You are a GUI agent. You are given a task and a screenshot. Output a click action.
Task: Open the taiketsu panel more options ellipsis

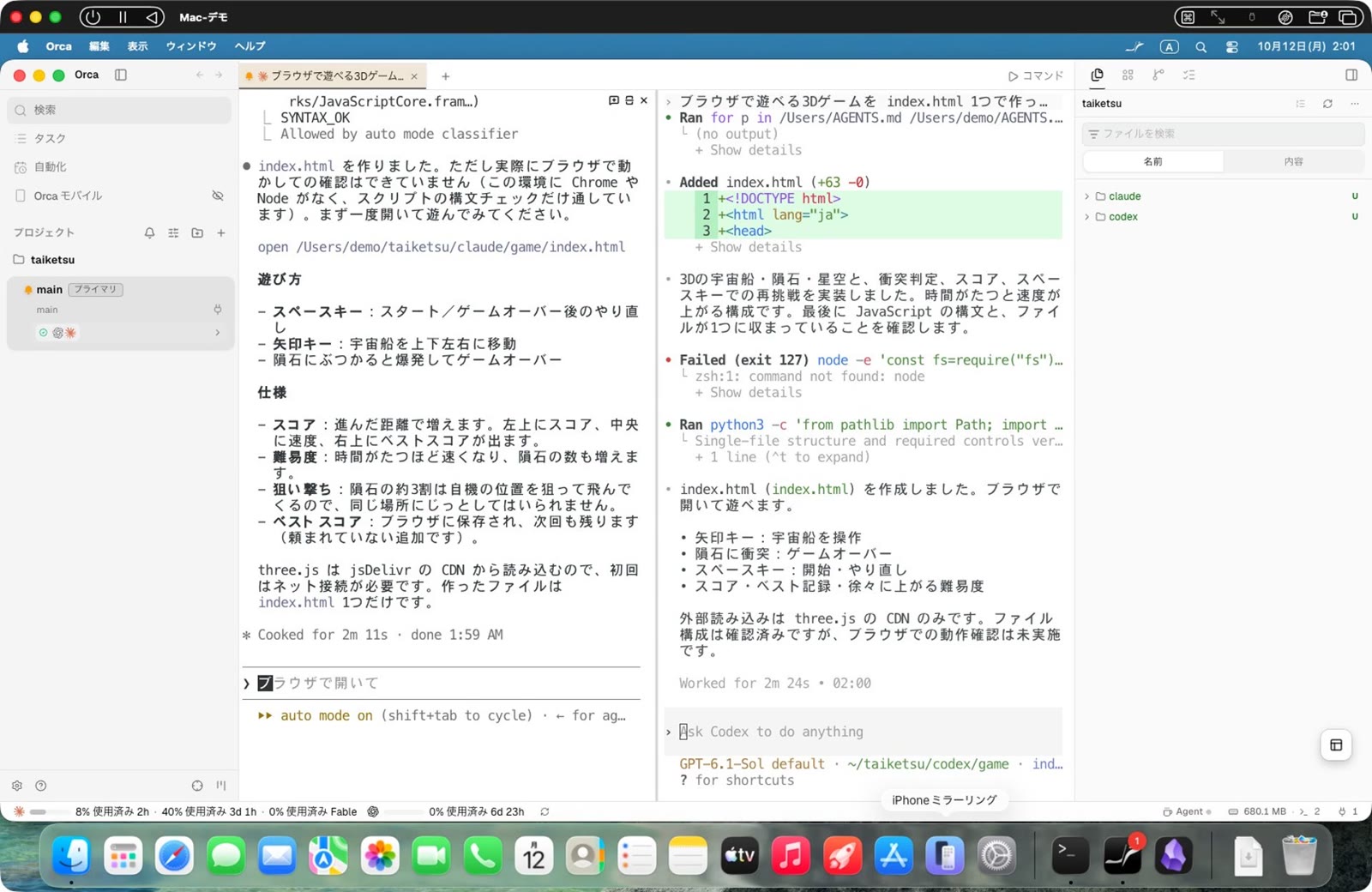[1355, 104]
